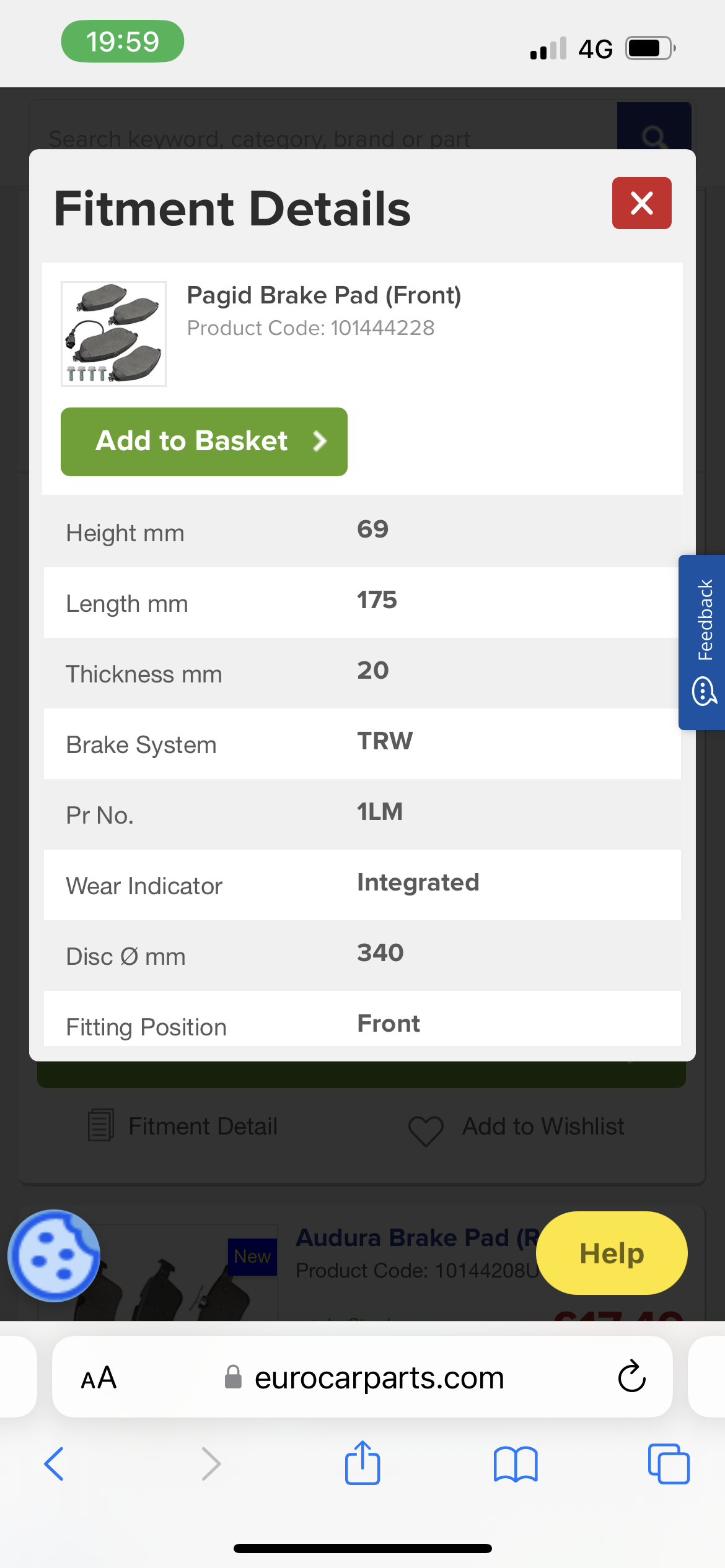Close the Fitment Details popup
Image resolution: width=725 pixels, height=1568 pixels.
point(641,203)
